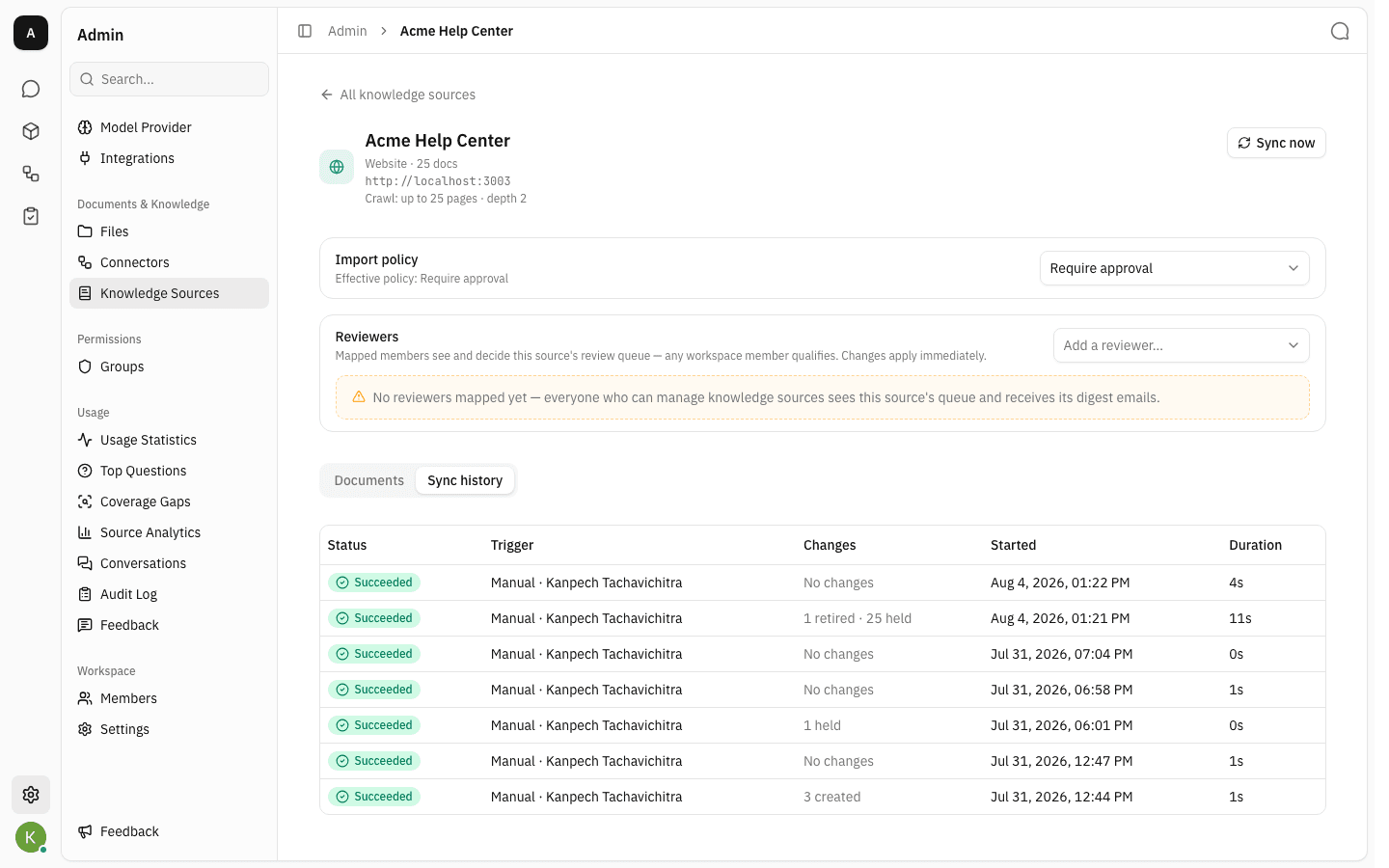The image size is (1389, 868).
Task: Click 'Jul 31, 2026, 07:04 PM' started cell
Action: (x=1061, y=654)
